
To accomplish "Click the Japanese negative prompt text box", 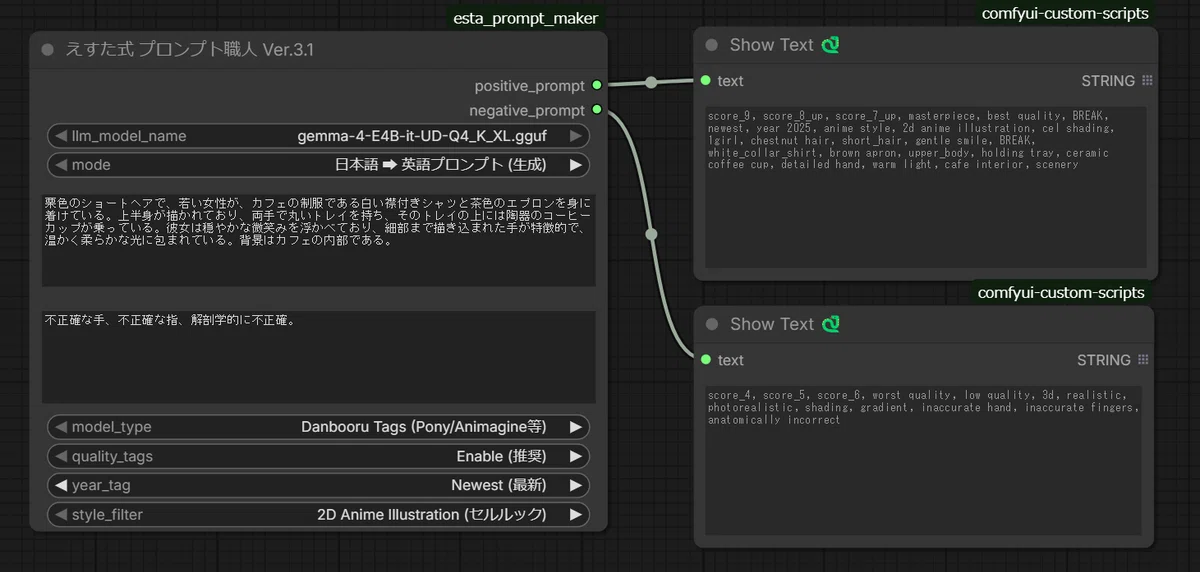I will point(318,357).
